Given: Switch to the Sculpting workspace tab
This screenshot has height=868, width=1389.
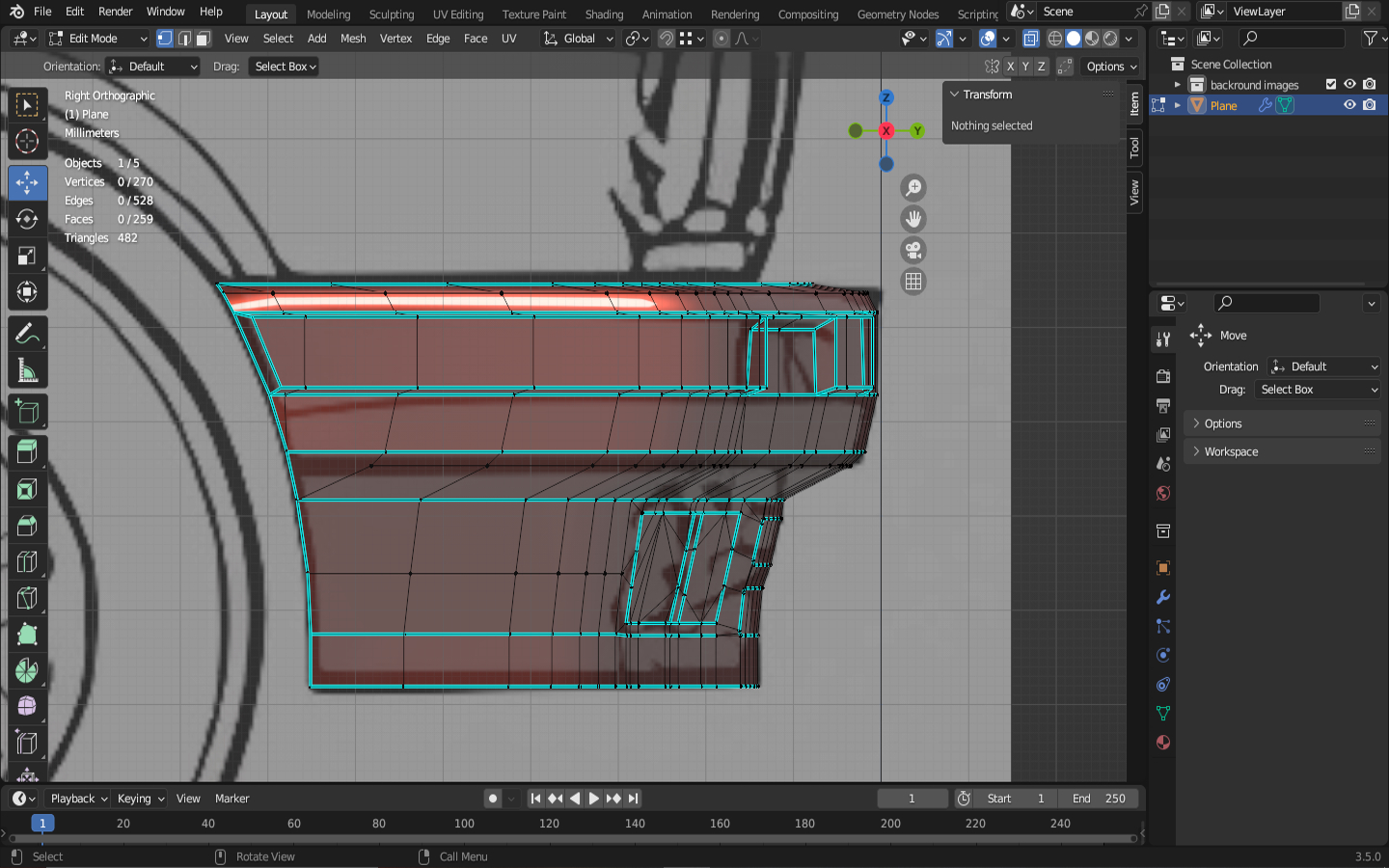Looking at the screenshot, I should point(391,14).
